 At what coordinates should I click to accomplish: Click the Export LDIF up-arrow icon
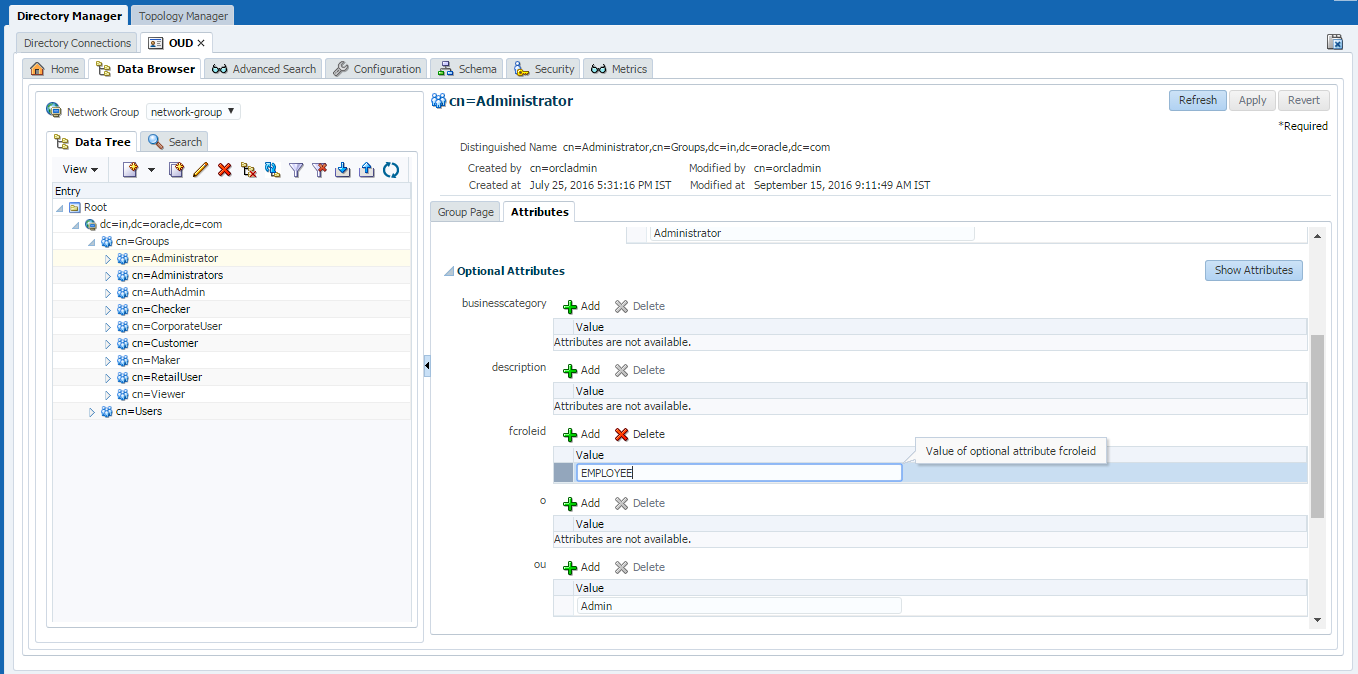(367, 170)
